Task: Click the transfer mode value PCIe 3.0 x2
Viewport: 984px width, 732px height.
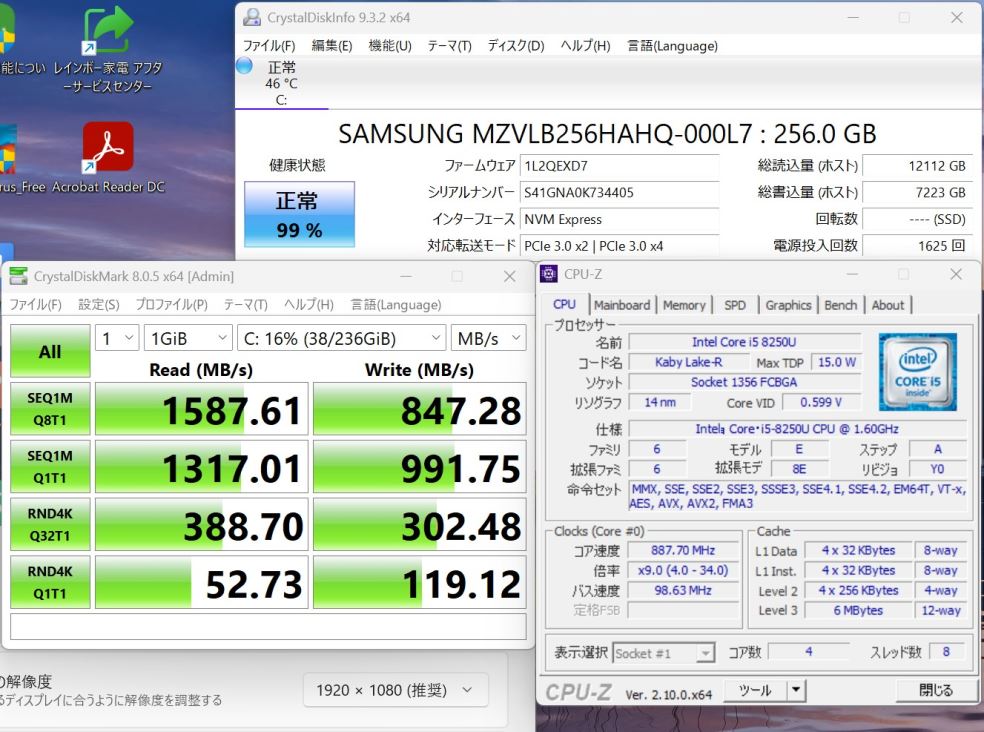Action: (x=619, y=246)
